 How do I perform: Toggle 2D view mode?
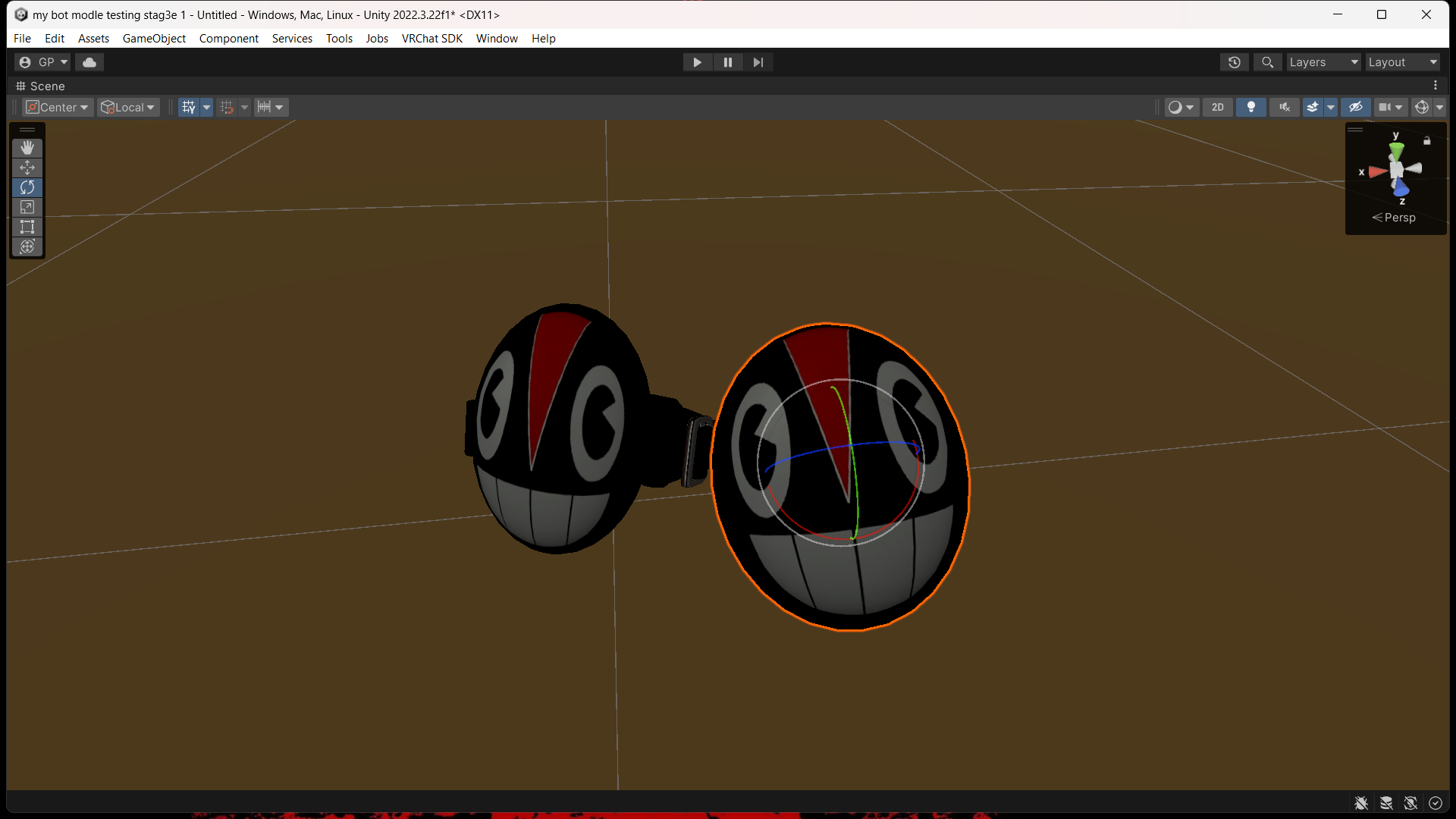pos(1217,107)
